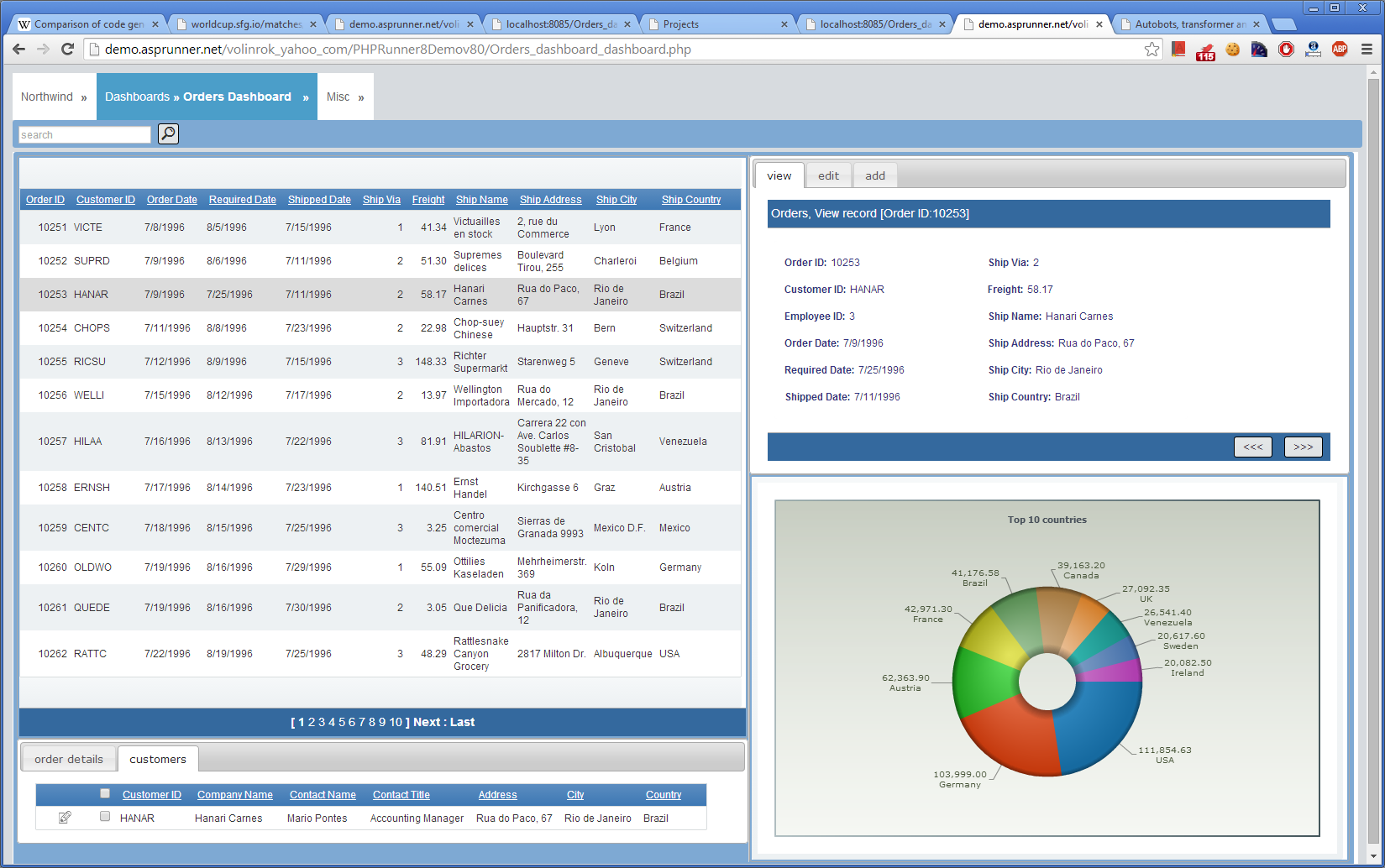Open the Adblock Plus extension icon
The width and height of the screenshot is (1385, 868).
[1340, 50]
